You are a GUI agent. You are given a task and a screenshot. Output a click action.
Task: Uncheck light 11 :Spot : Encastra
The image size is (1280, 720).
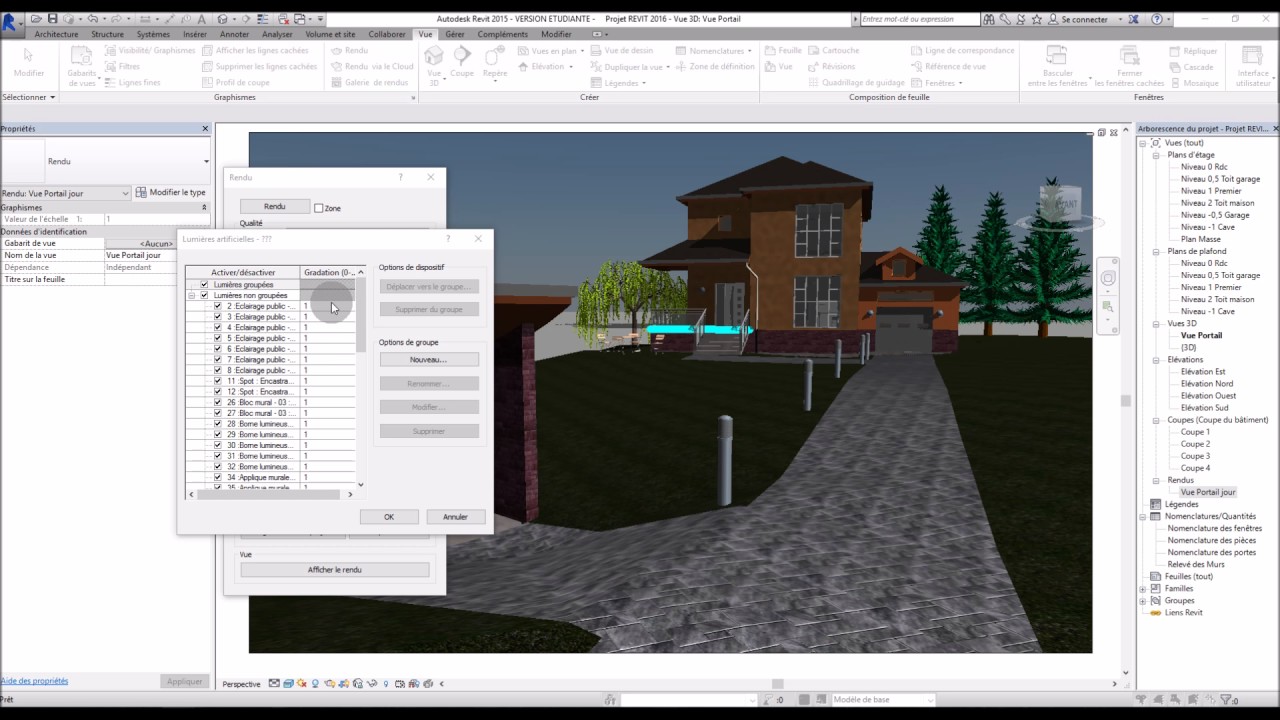pyautogui.click(x=218, y=381)
